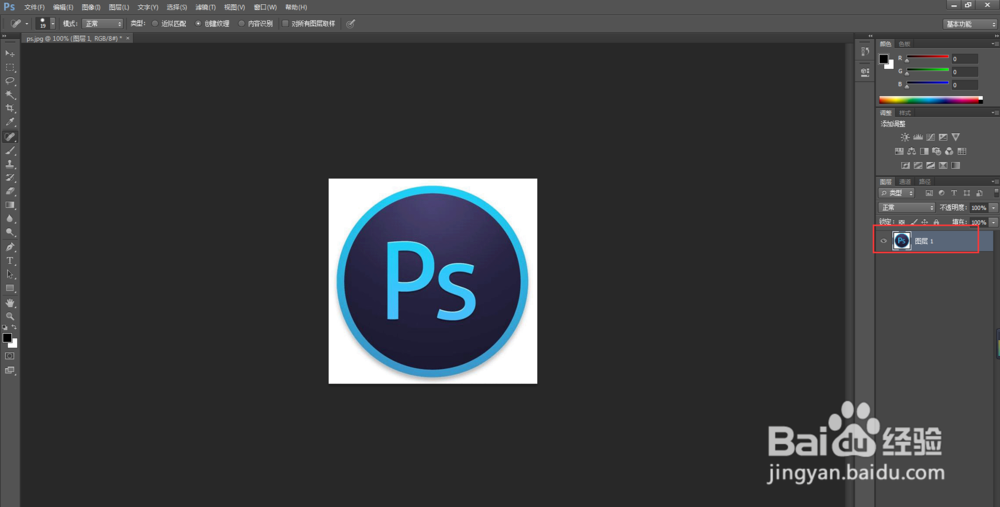Select the Magic Wand tool
Viewport: 1000px width, 507px height.
tap(10, 95)
